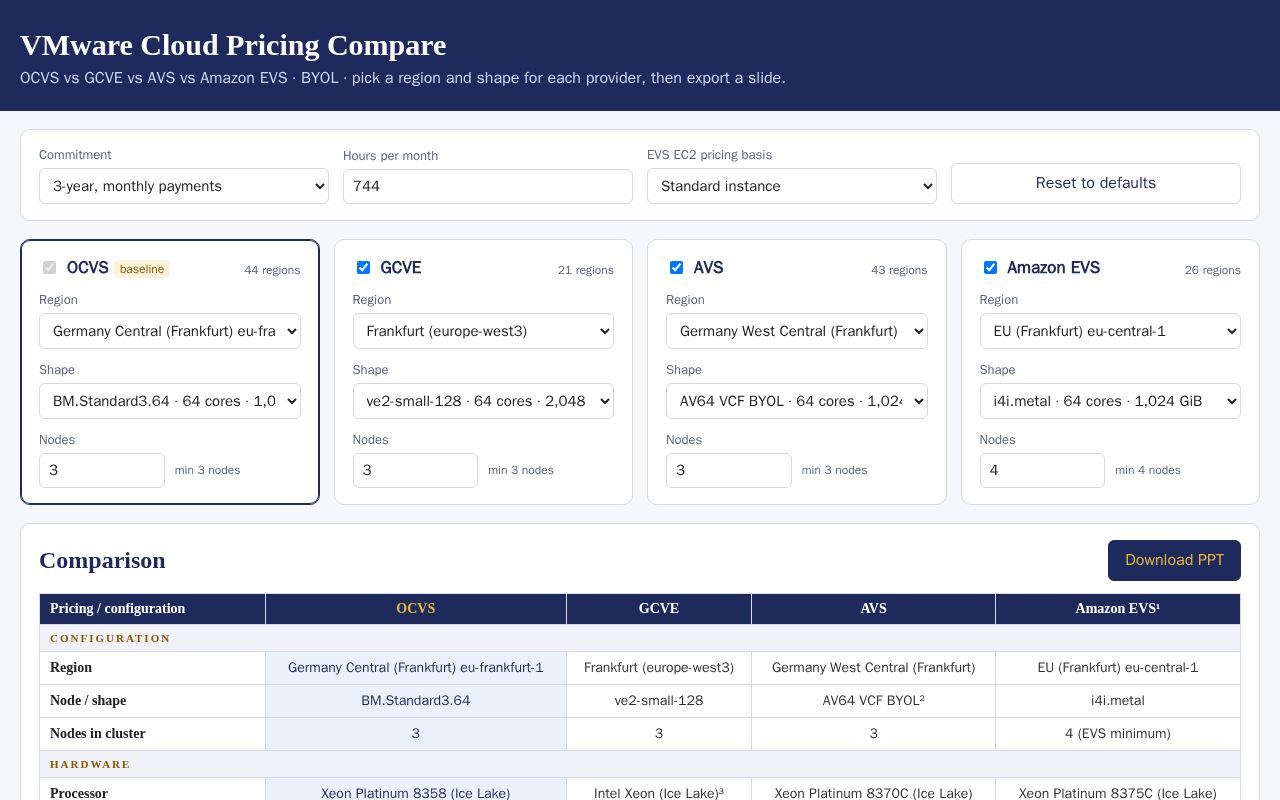
Task: Open the OCVS Region dropdown
Action: [x=170, y=331]
